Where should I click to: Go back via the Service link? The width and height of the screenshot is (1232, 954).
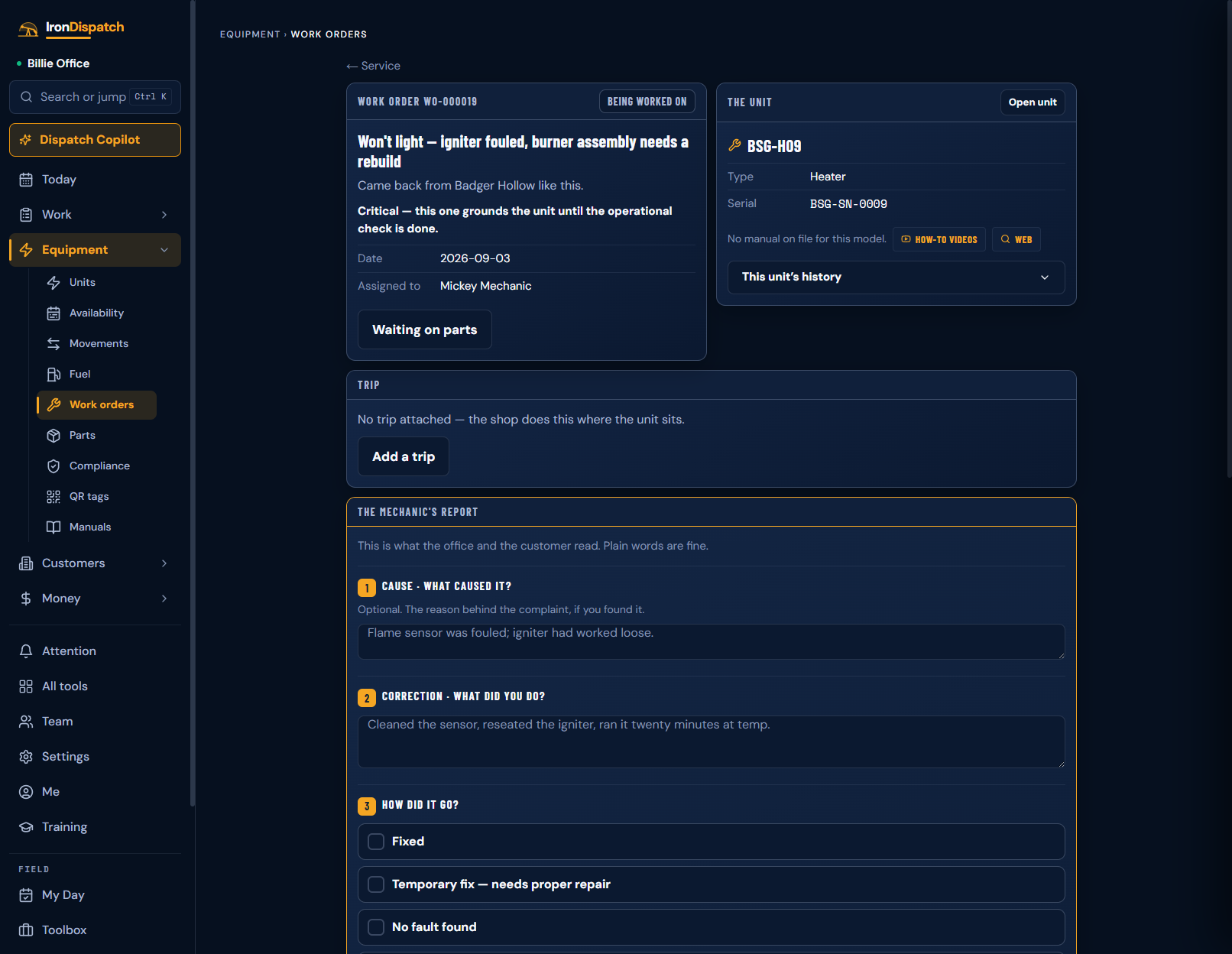[x=373, y=66]
